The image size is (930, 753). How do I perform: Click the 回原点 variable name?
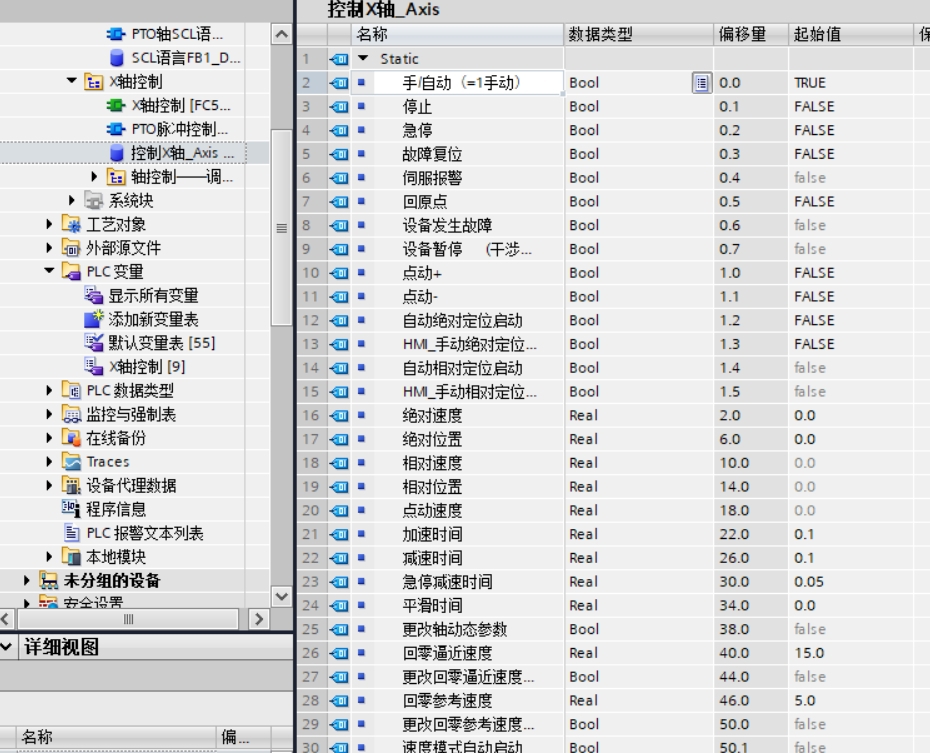coord(425,201)
